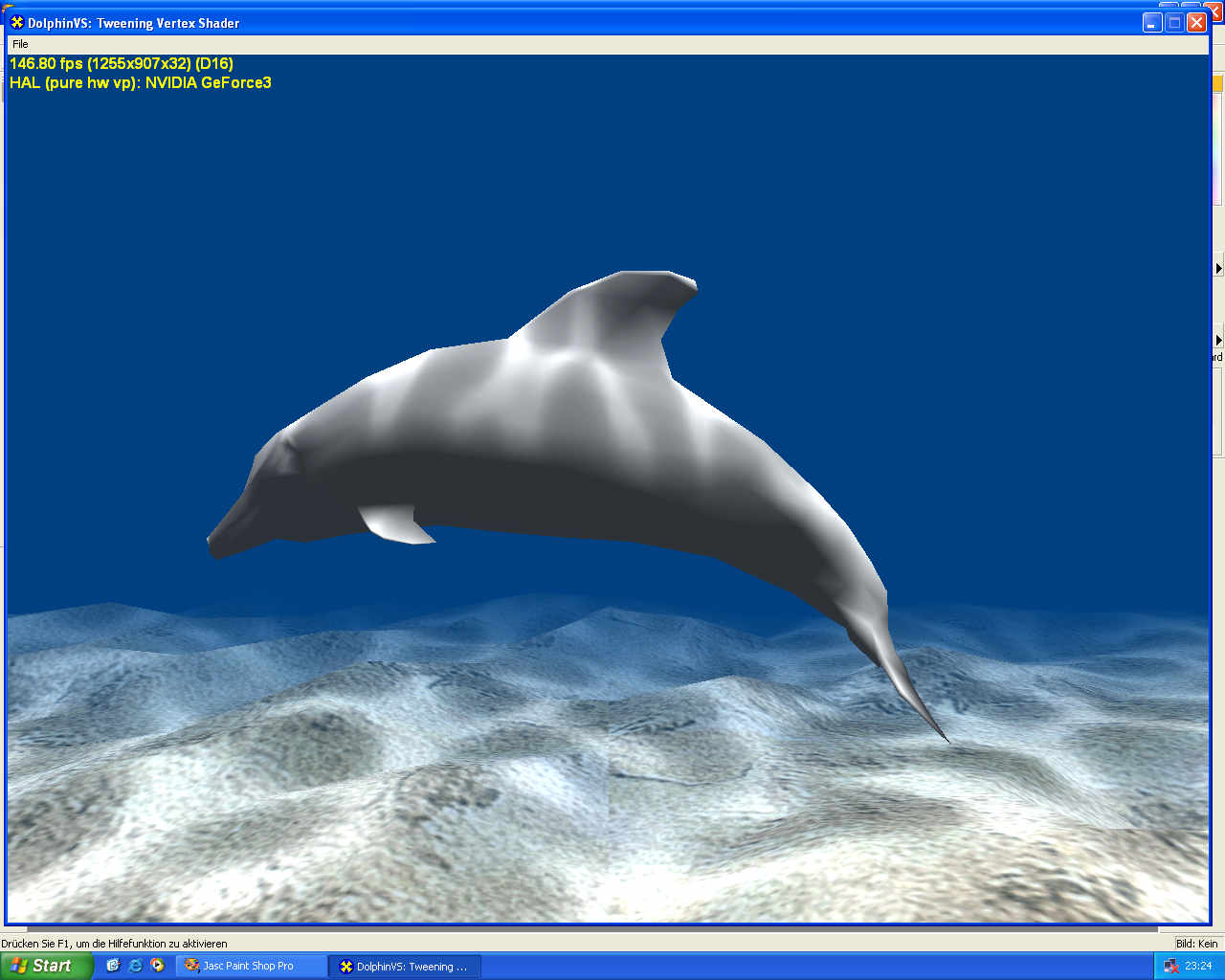Open the File menu

(x=20, y=44)
